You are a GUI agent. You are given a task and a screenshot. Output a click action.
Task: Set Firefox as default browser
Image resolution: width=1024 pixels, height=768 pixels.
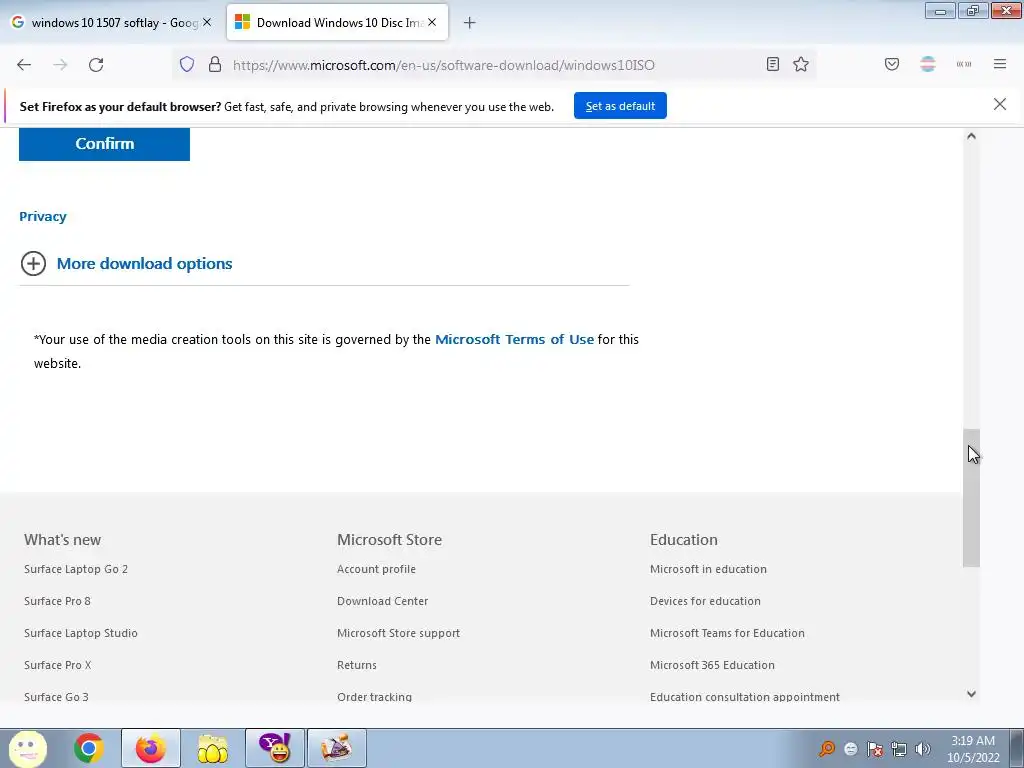(620, 106)
